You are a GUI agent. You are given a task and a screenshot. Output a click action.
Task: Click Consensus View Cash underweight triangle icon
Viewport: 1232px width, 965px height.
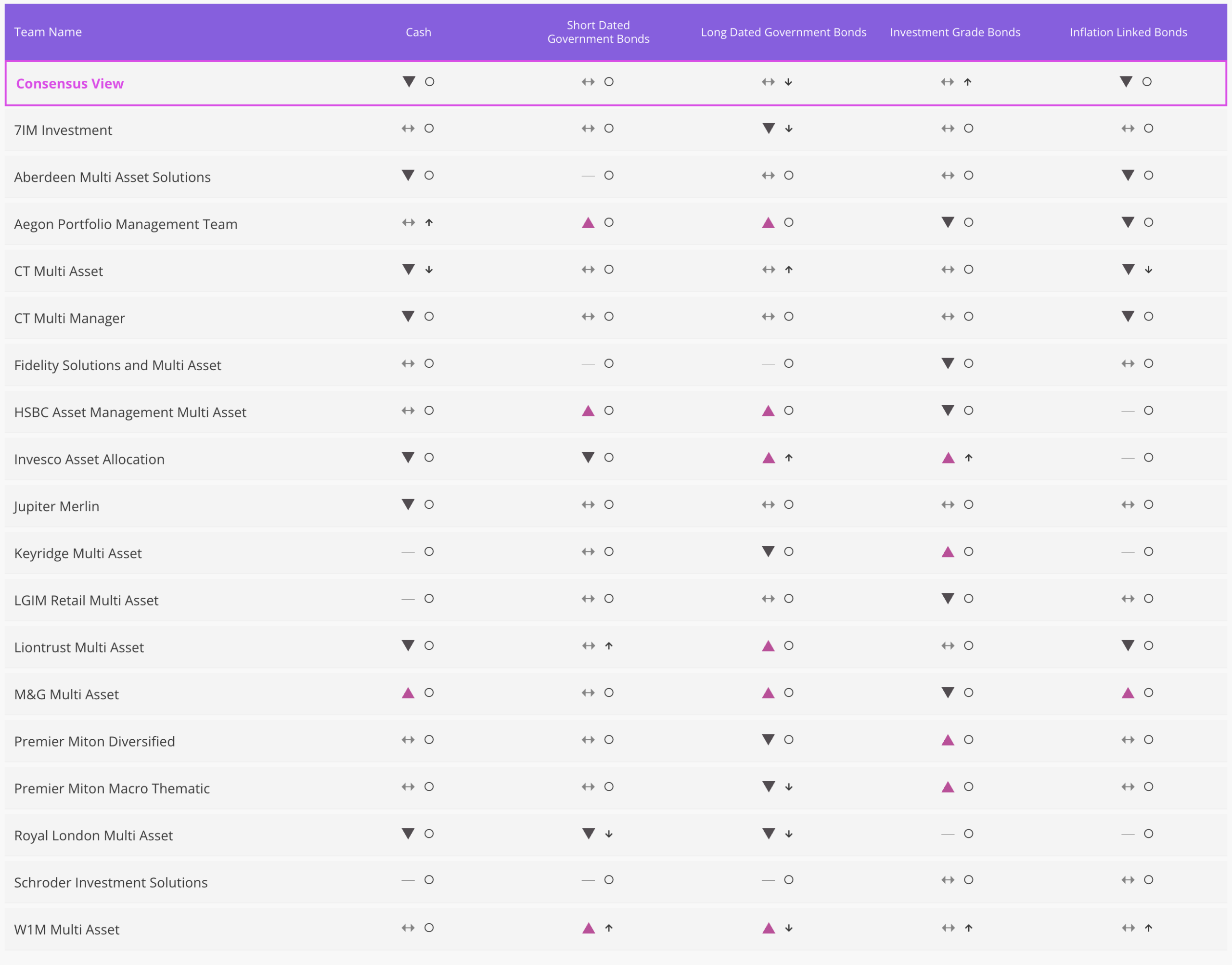(x=409, y=82)
